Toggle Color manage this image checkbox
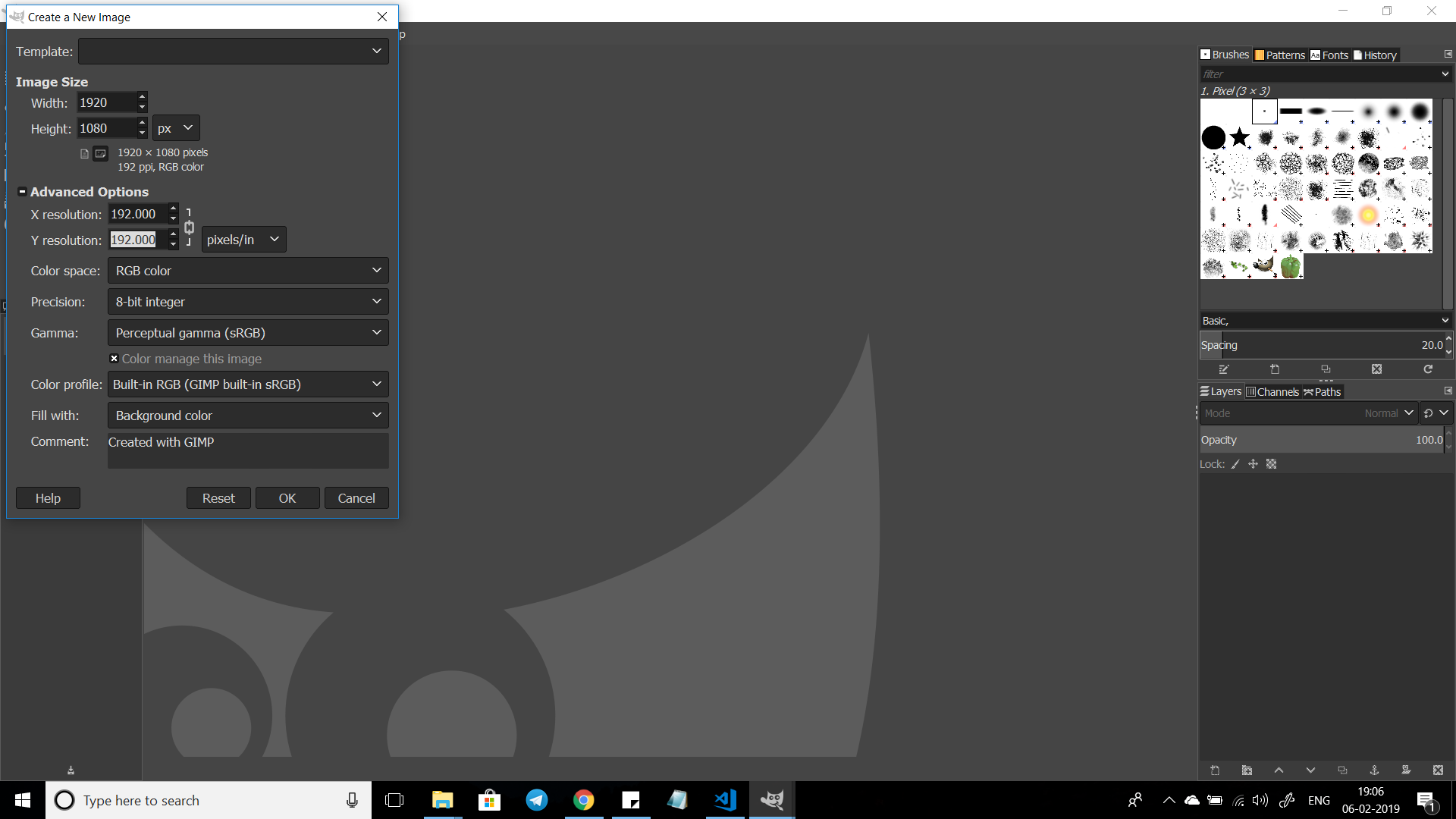 [114, 359]
